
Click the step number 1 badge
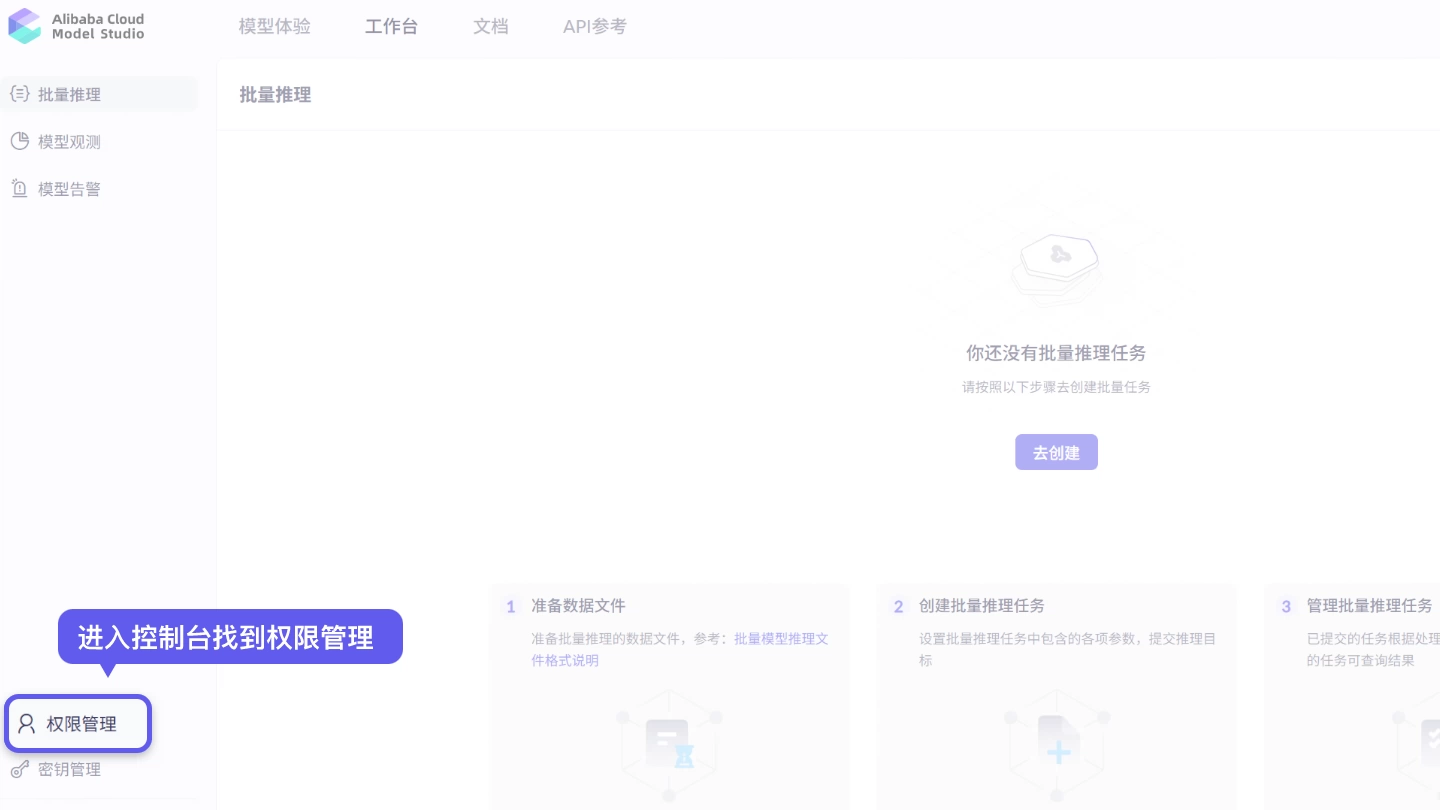(511, 607)
